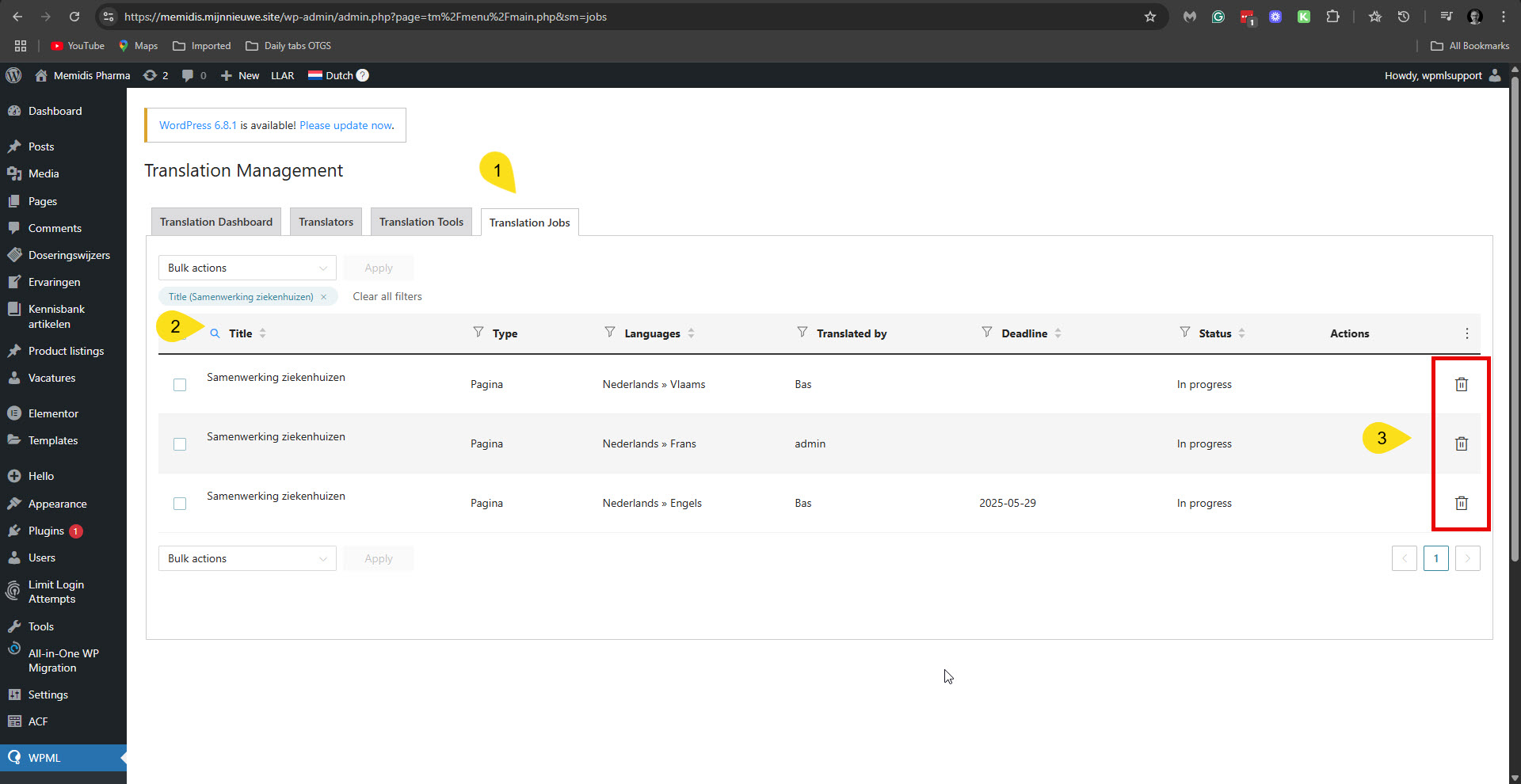This screenshot has width=1521, height=784.
Task: Expand the top Bulk actions dropdown
Action: (247, 268)
